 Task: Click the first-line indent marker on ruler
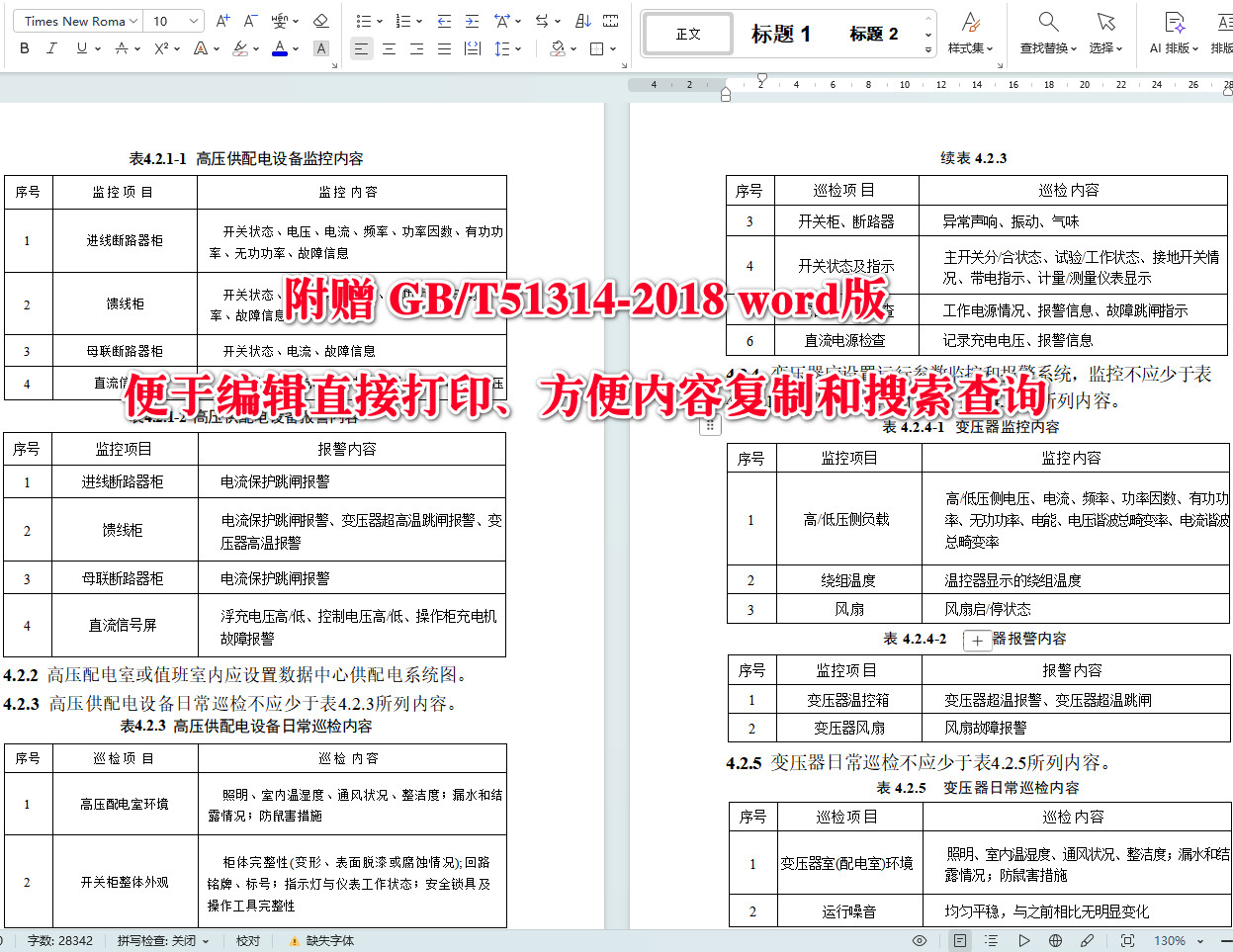(x=761, y=77)
